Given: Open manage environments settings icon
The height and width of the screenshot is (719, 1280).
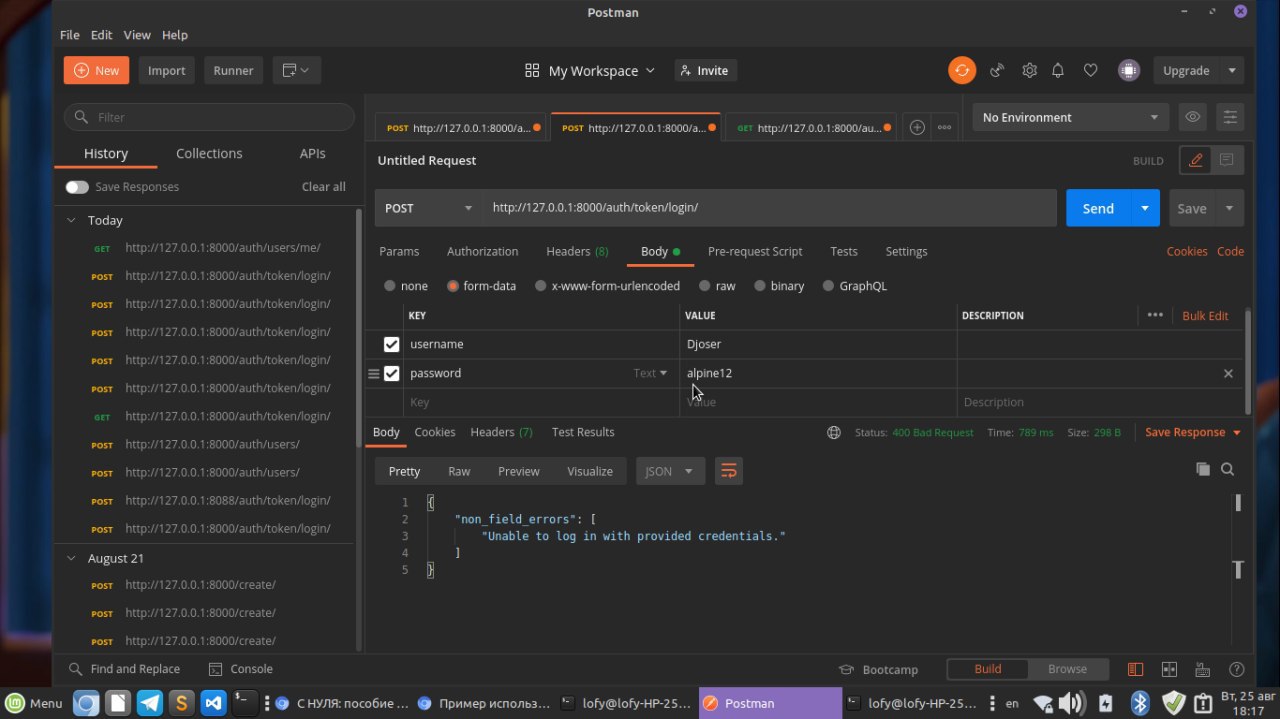Looking at the screenshot, I should tap(1230, 117).
